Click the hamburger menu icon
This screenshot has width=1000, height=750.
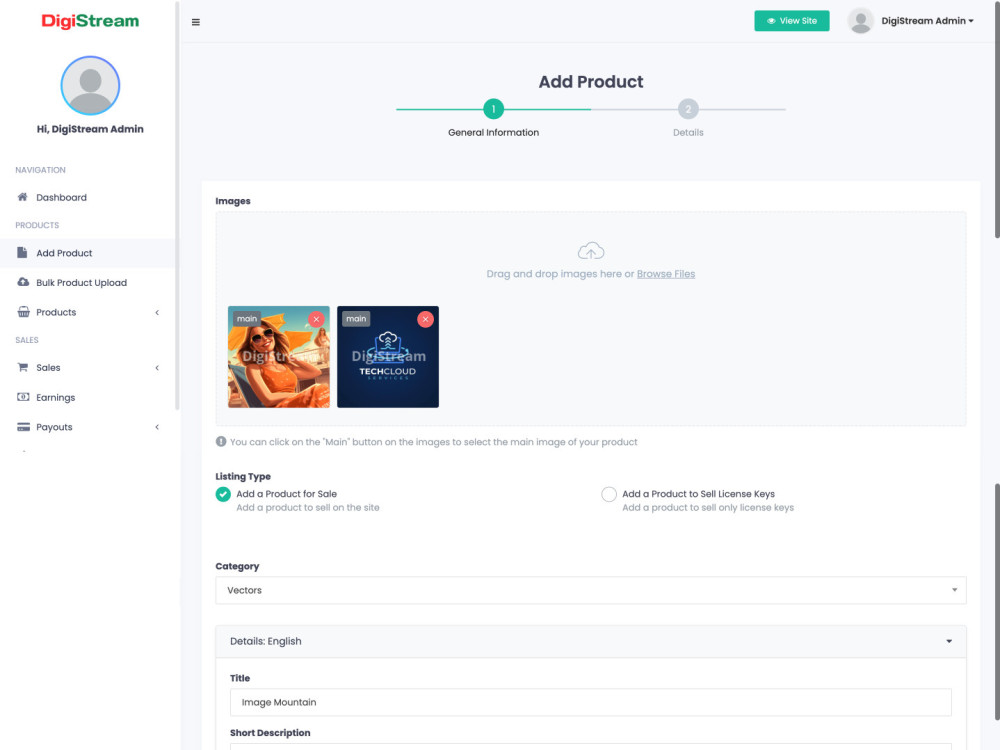point(196,22)
